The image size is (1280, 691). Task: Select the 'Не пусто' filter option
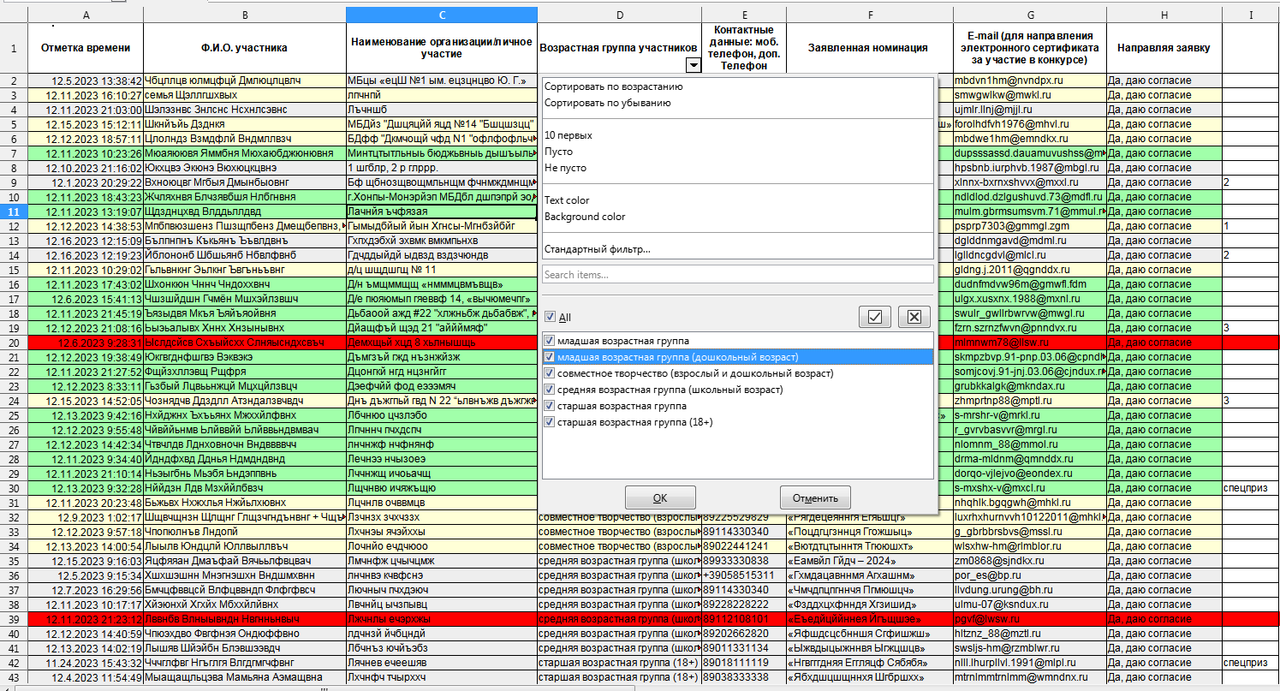tap(737, 168)
